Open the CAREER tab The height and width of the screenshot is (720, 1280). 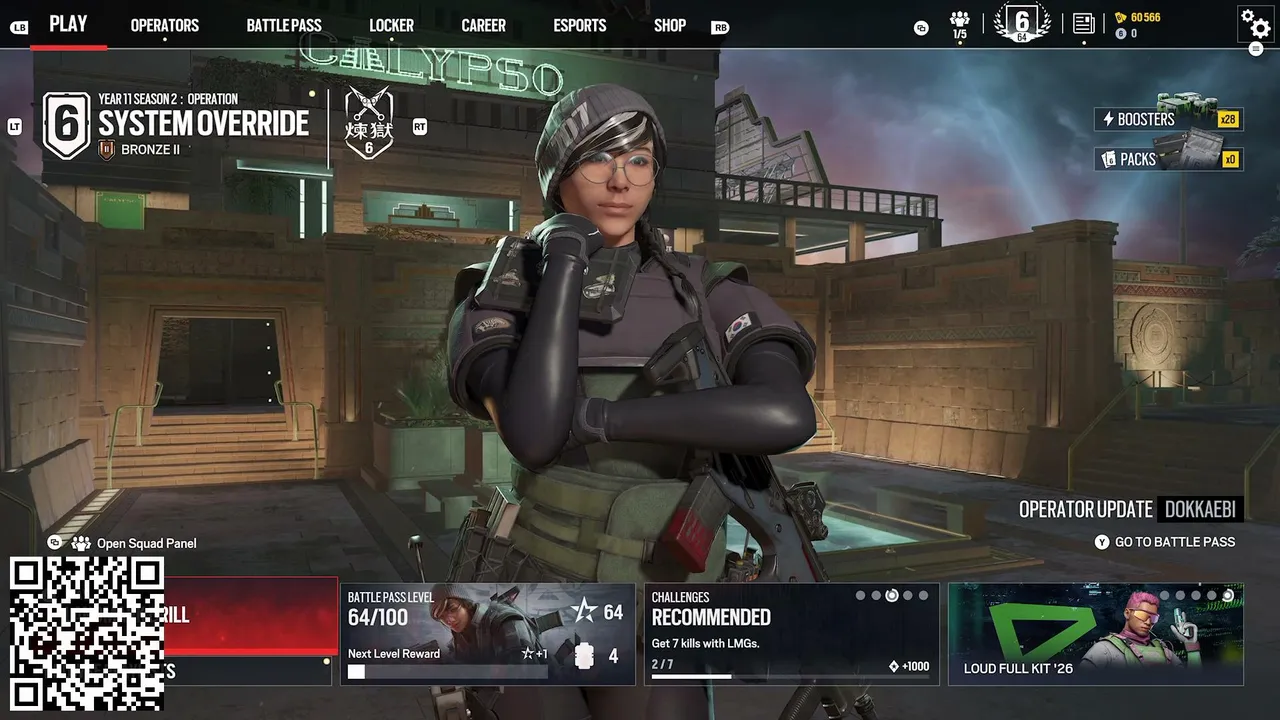(484, 26)
